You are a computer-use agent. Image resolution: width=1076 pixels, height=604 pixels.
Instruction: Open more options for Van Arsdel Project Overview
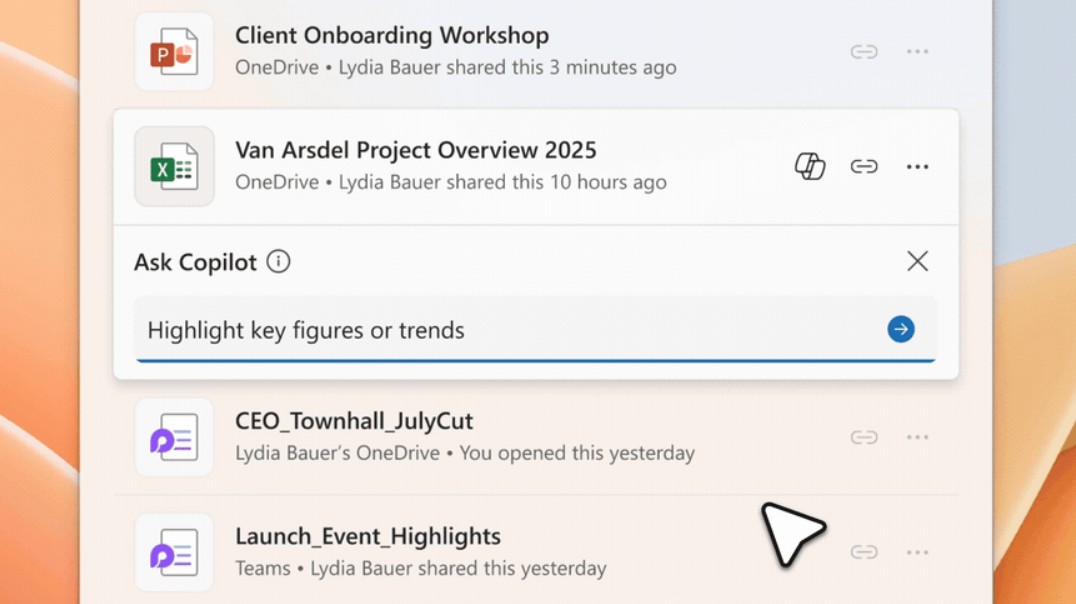[x=917, y=167]
